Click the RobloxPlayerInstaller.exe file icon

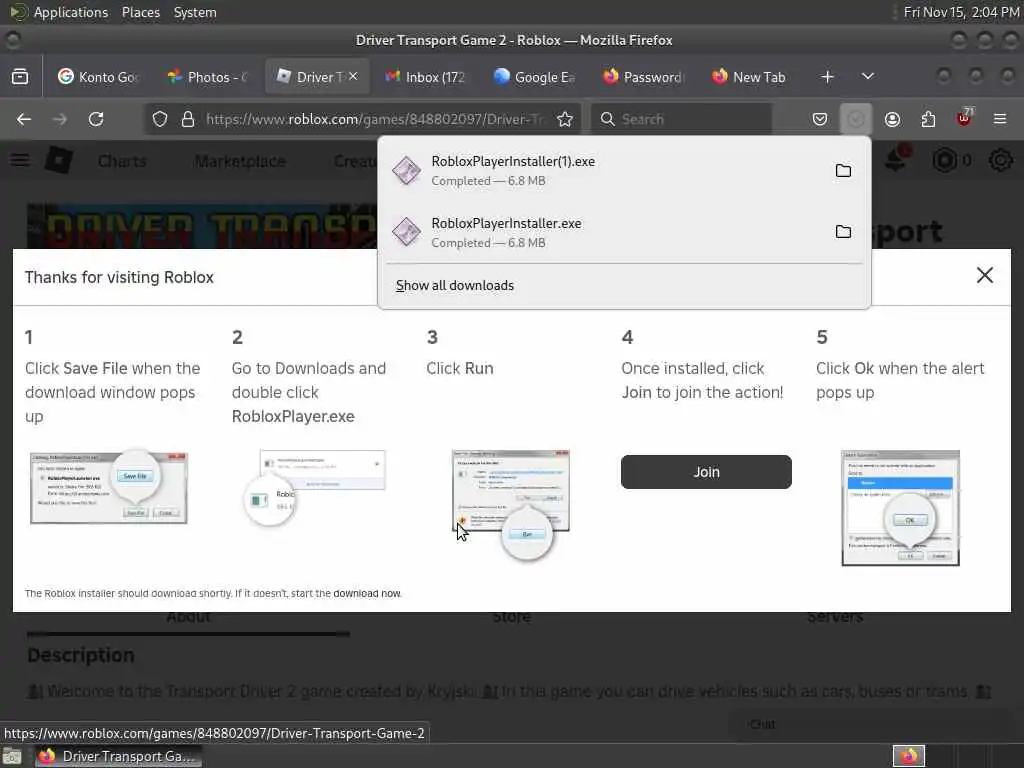(x=406, y=232)
